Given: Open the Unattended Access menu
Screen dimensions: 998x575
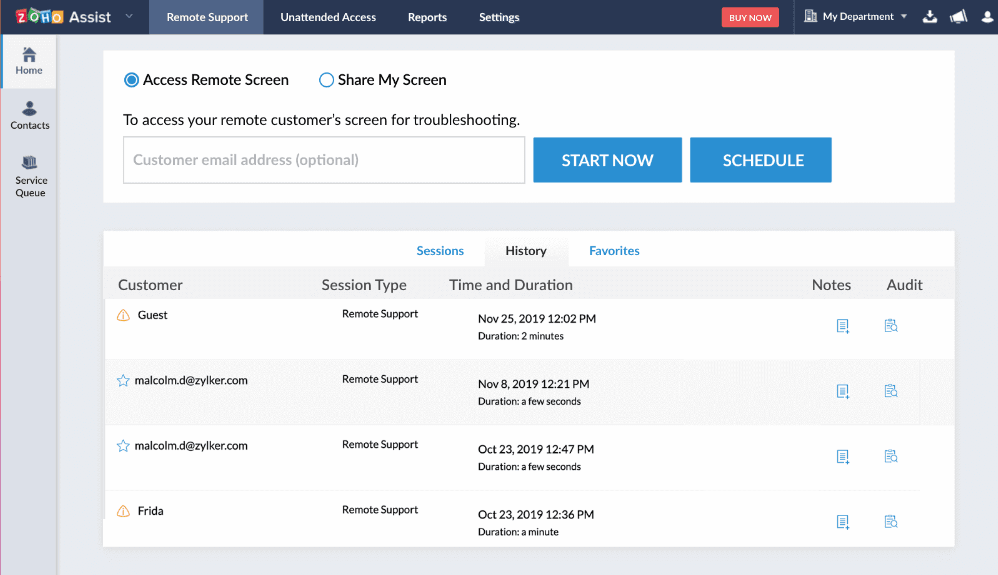Looking at the screenshot, I should click(x=328, y=17).
